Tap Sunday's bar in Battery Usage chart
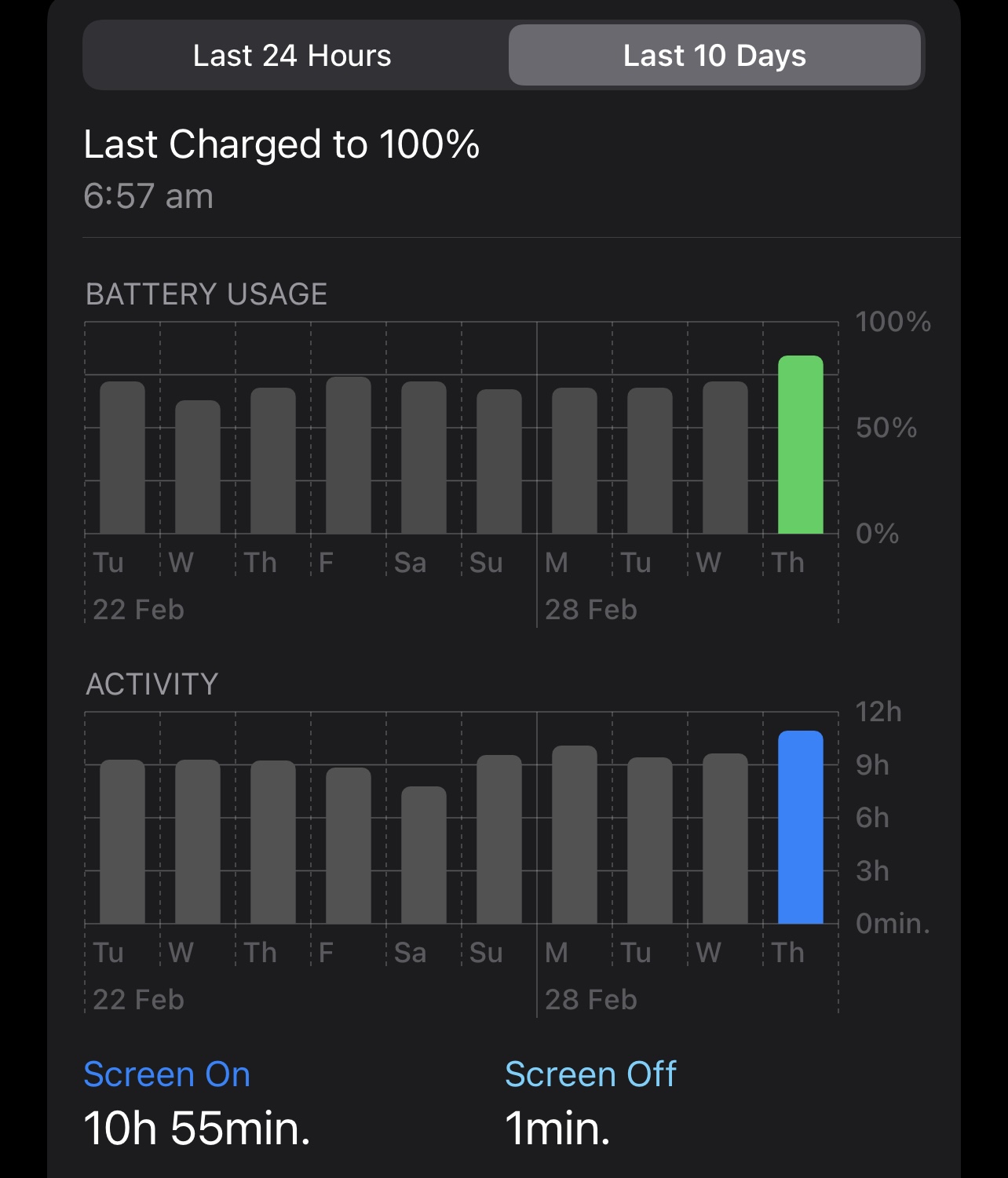This screenshot has height=1178, width=1008. point(499,461)
